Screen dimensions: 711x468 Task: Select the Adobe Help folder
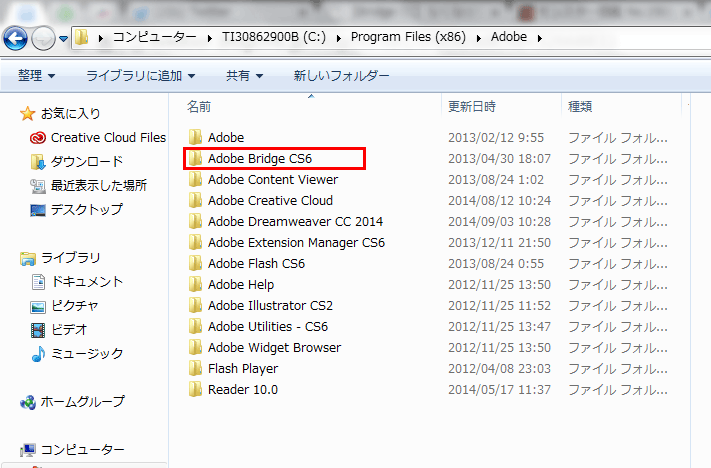coord(241,285)
